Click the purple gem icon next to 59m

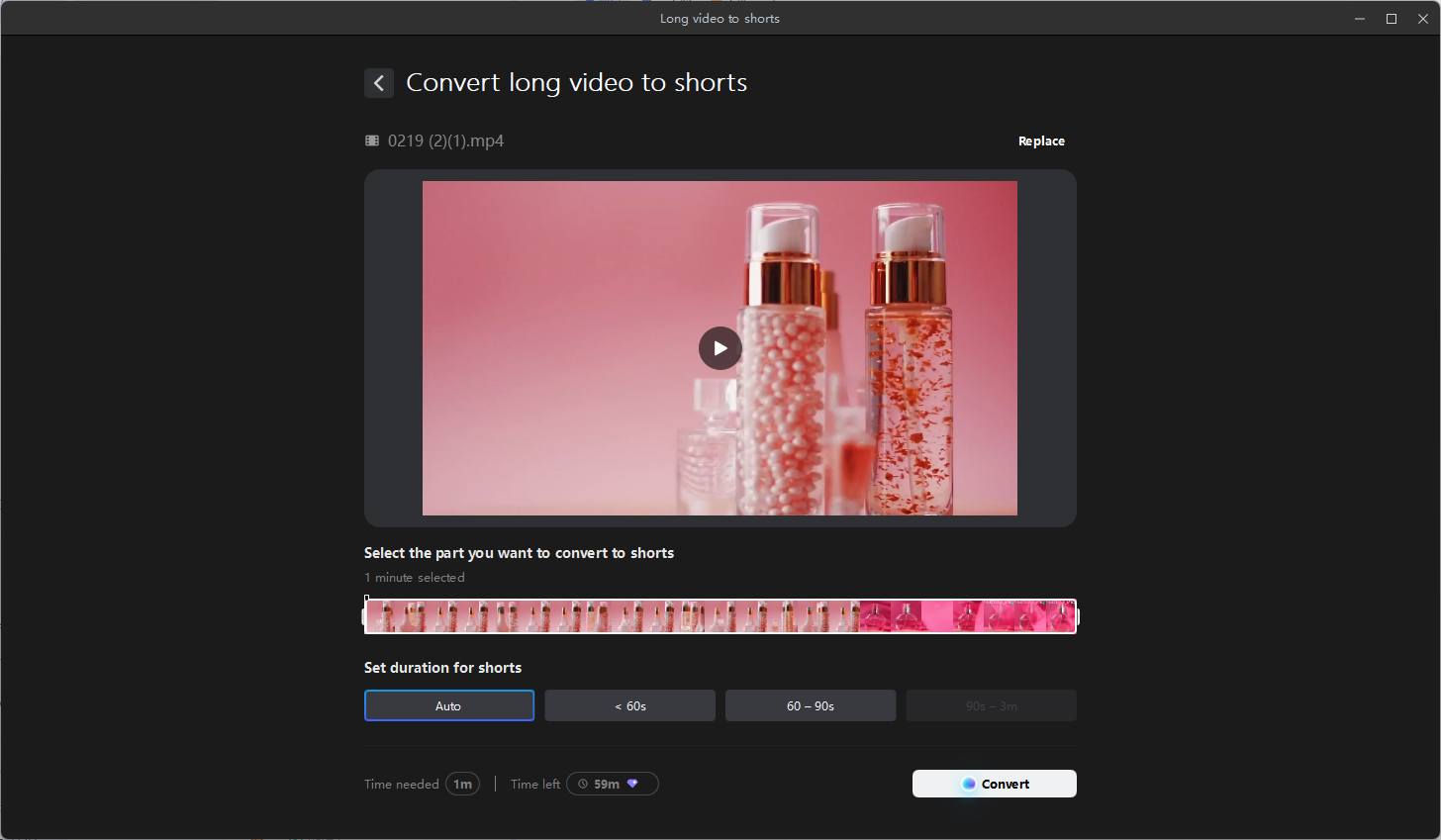632,783
